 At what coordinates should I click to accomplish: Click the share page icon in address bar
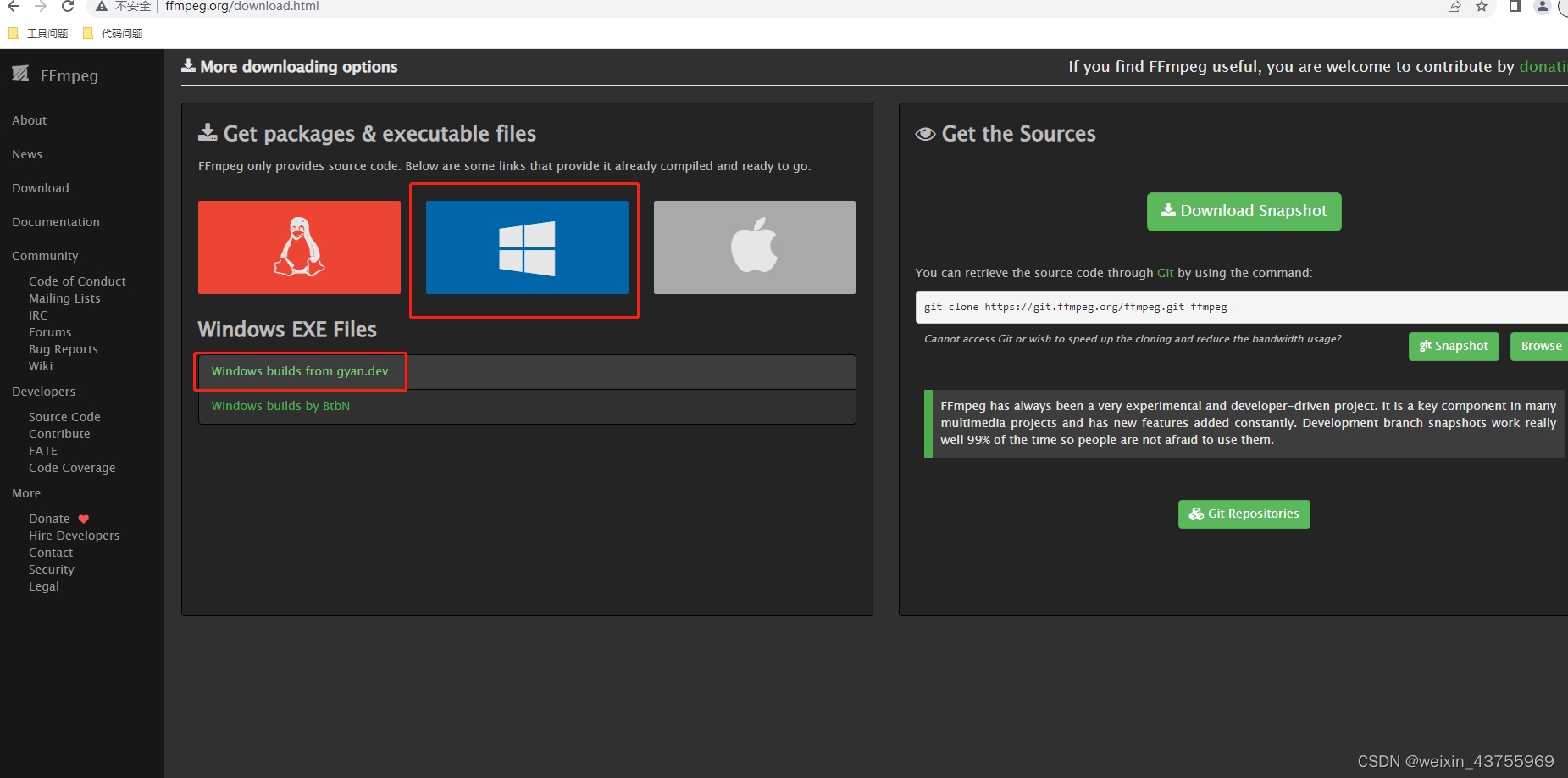coord(1454,6)
